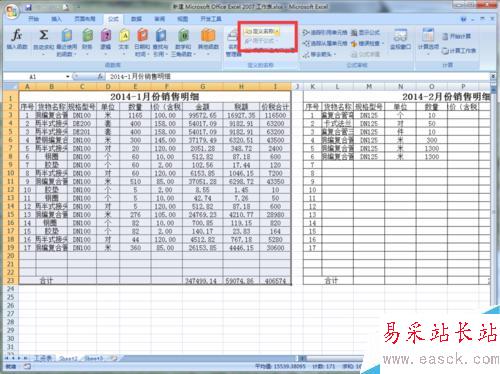Run 错误检查 error checking
500x374 pixels.
367,43
